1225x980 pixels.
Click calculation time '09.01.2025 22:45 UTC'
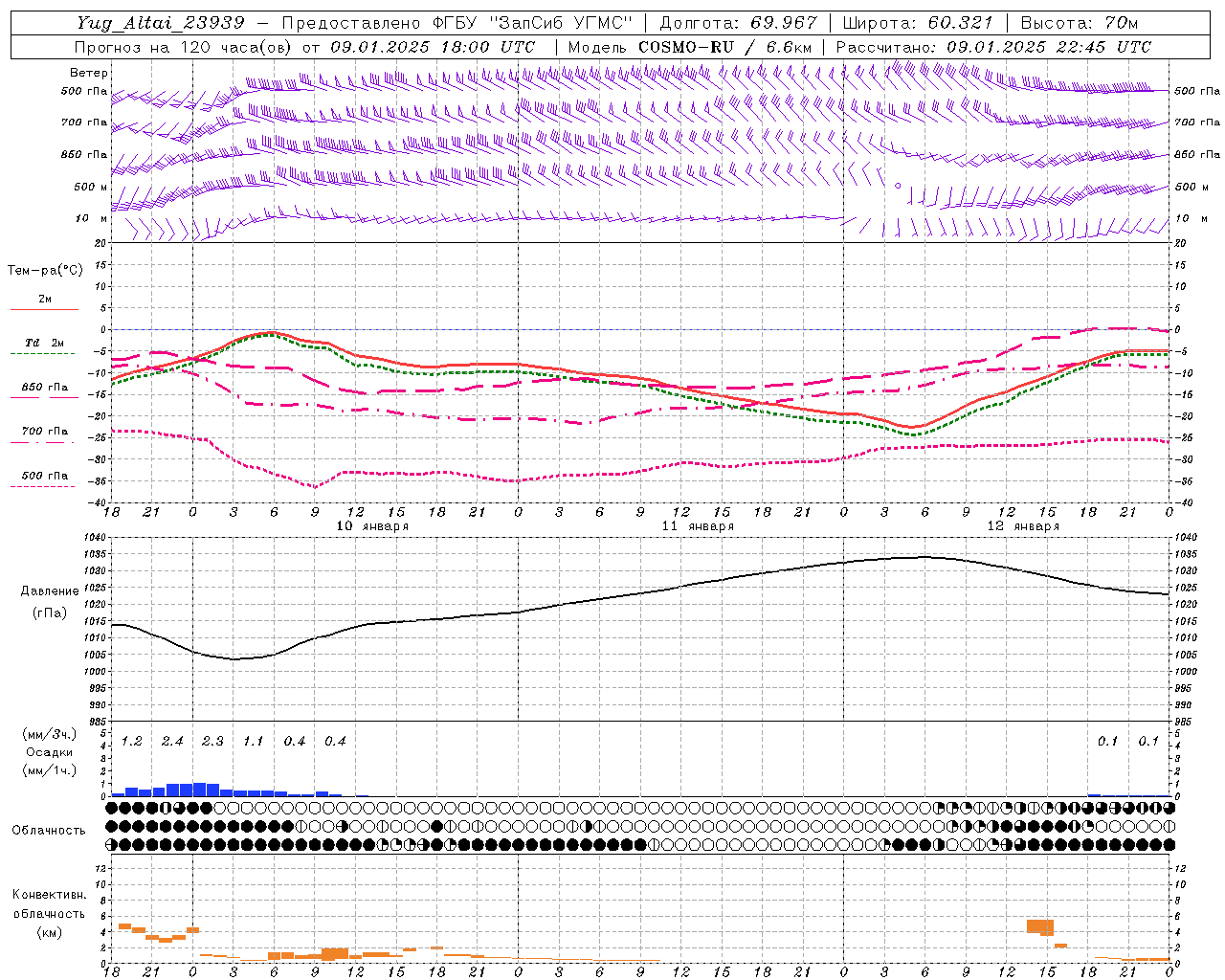(1049, 47)
